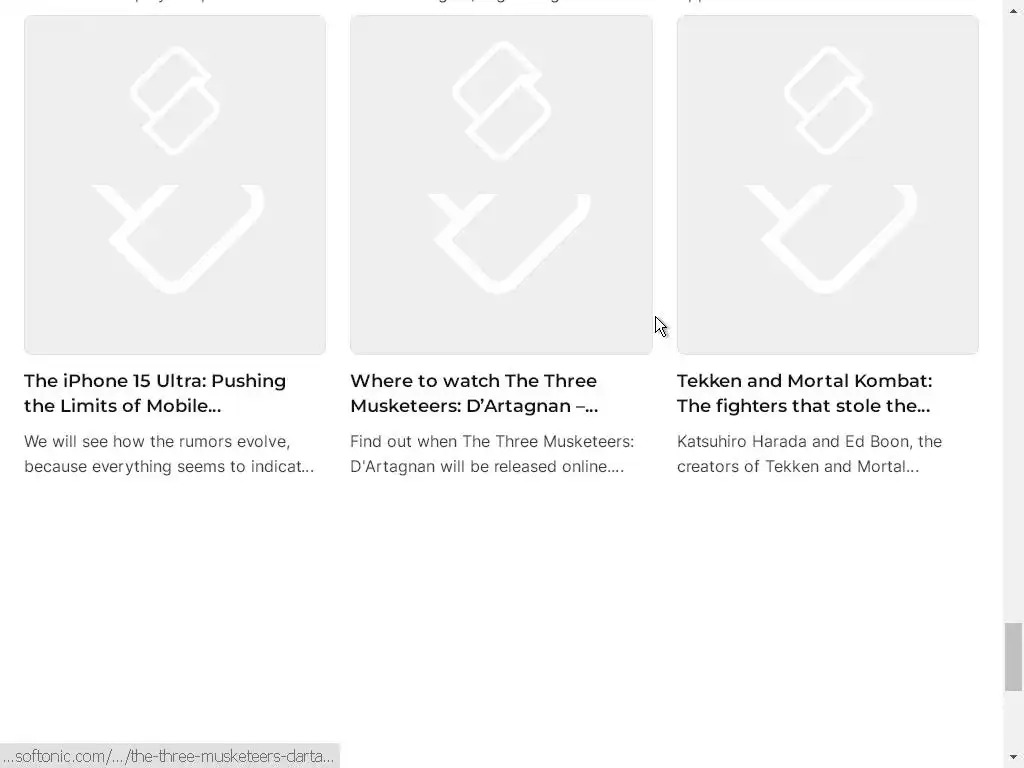Click the scrollbar down arrow

tap(1014, 758)
